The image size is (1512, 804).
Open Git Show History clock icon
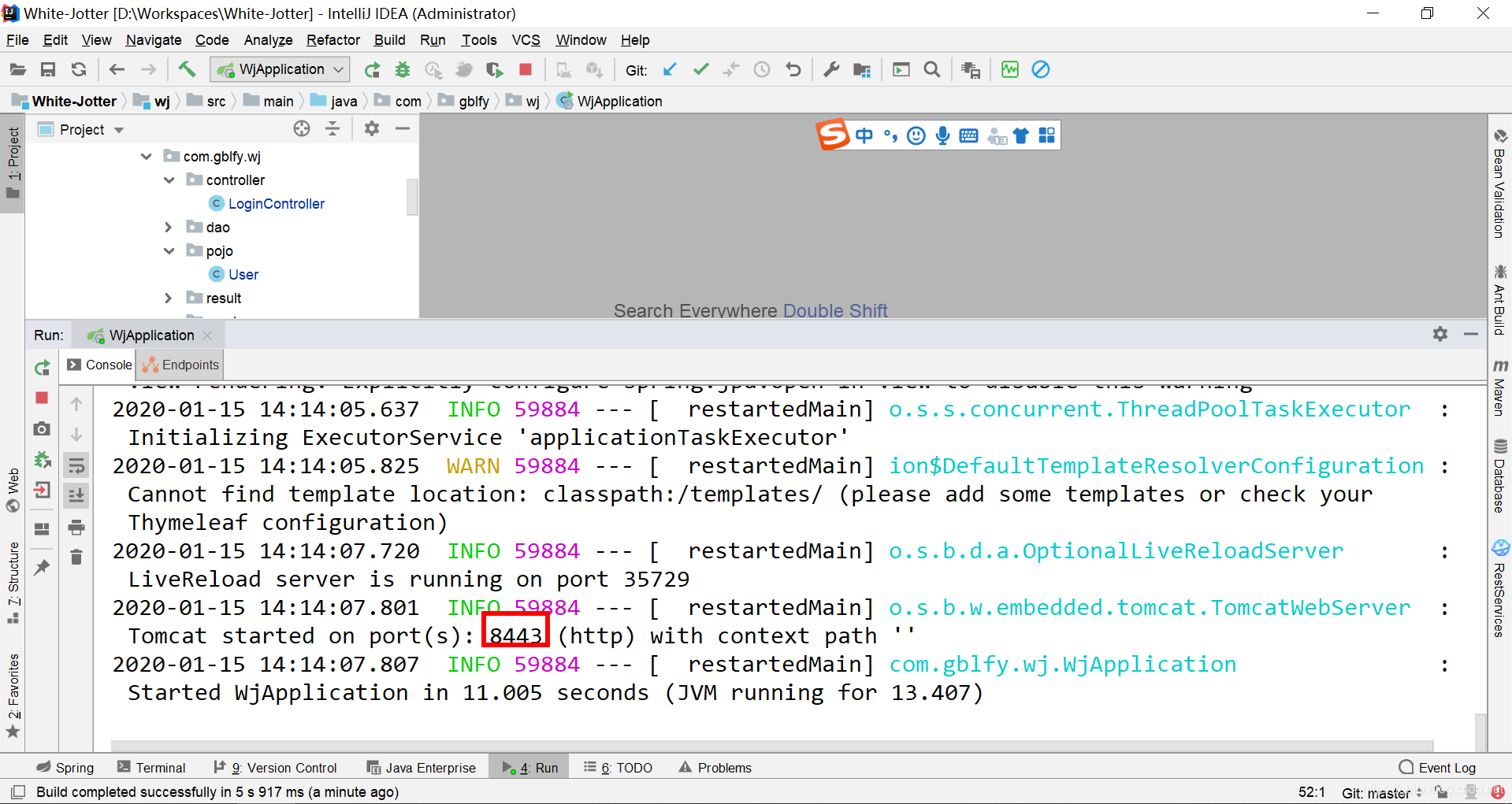pyautogui.click(x=762, y=70)
